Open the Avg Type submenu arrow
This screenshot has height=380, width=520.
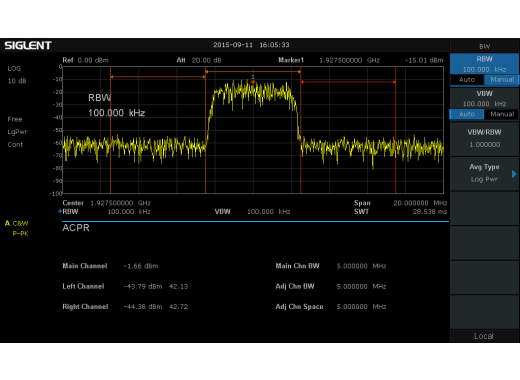514,174
